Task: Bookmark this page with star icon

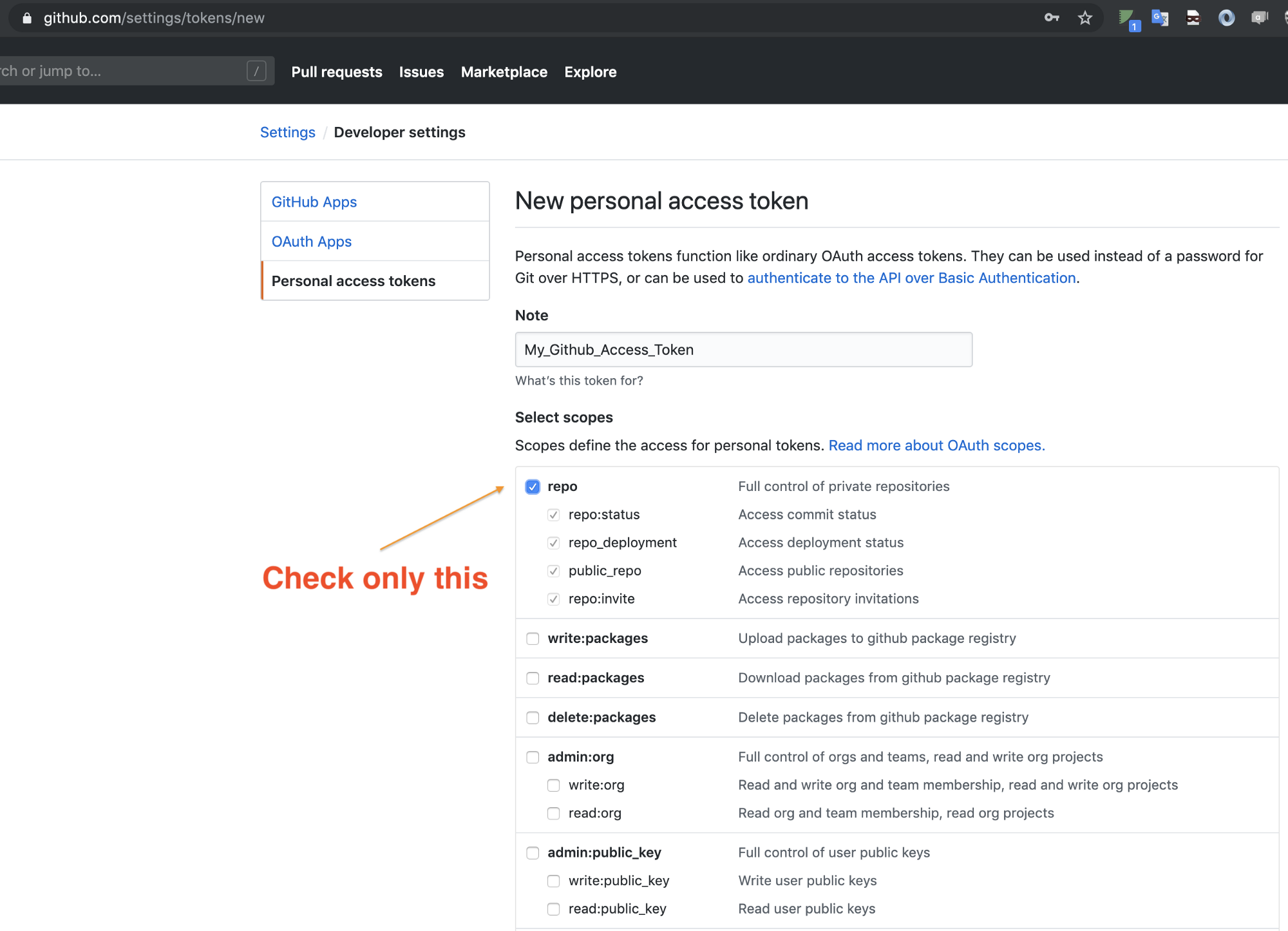Action: pos(1085,17)
